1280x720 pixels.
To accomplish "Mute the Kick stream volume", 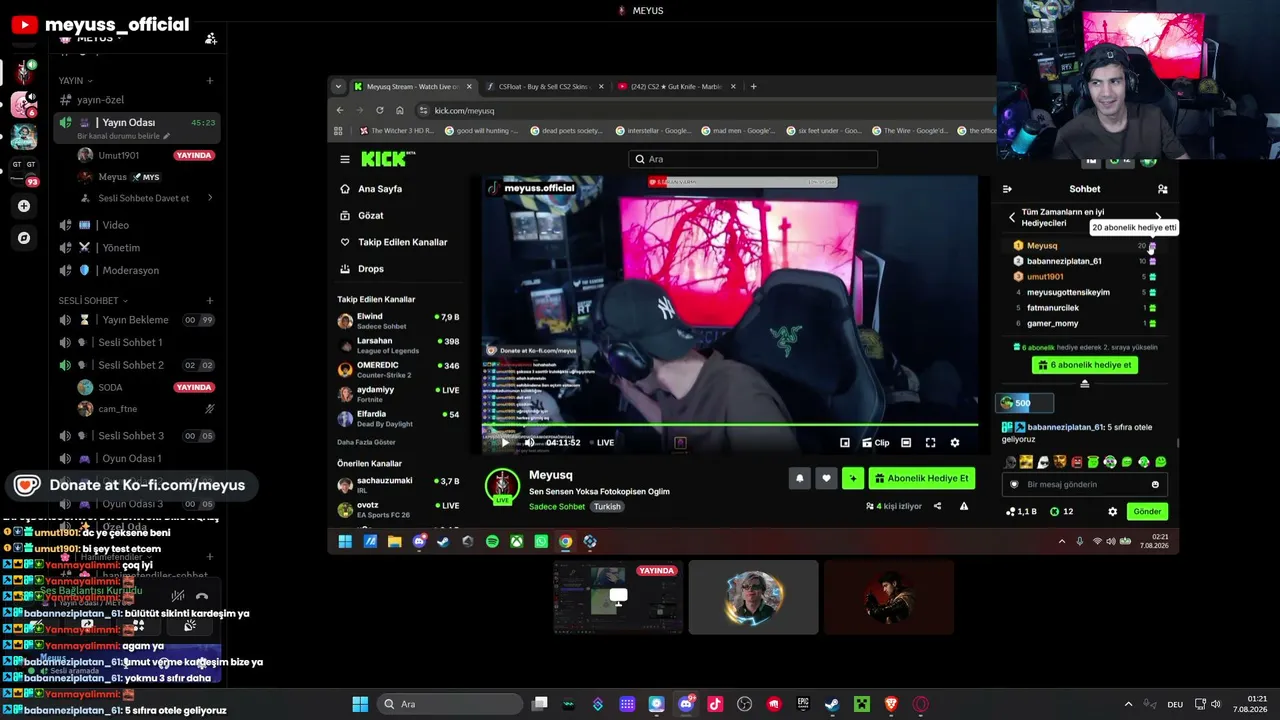I will point(529,442).
